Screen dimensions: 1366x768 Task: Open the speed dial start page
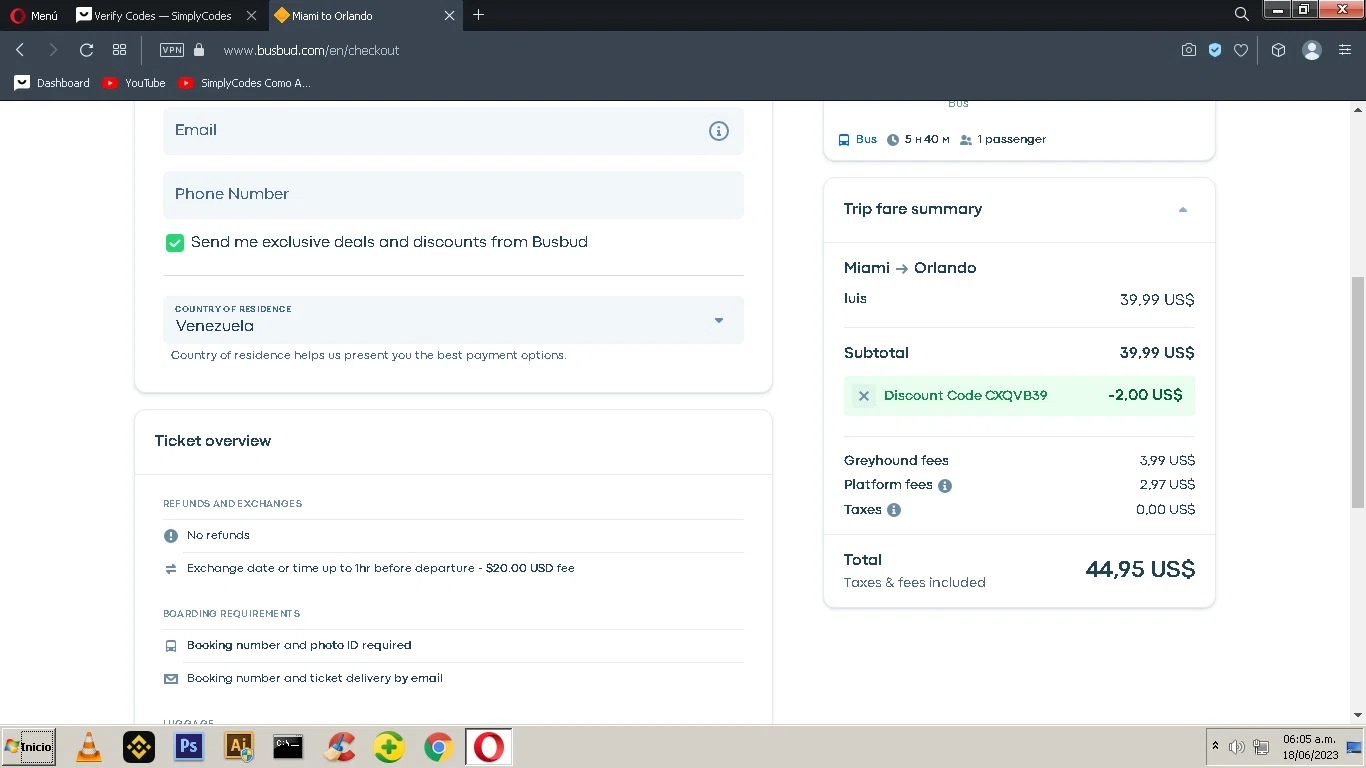click(x=120, y=50)
